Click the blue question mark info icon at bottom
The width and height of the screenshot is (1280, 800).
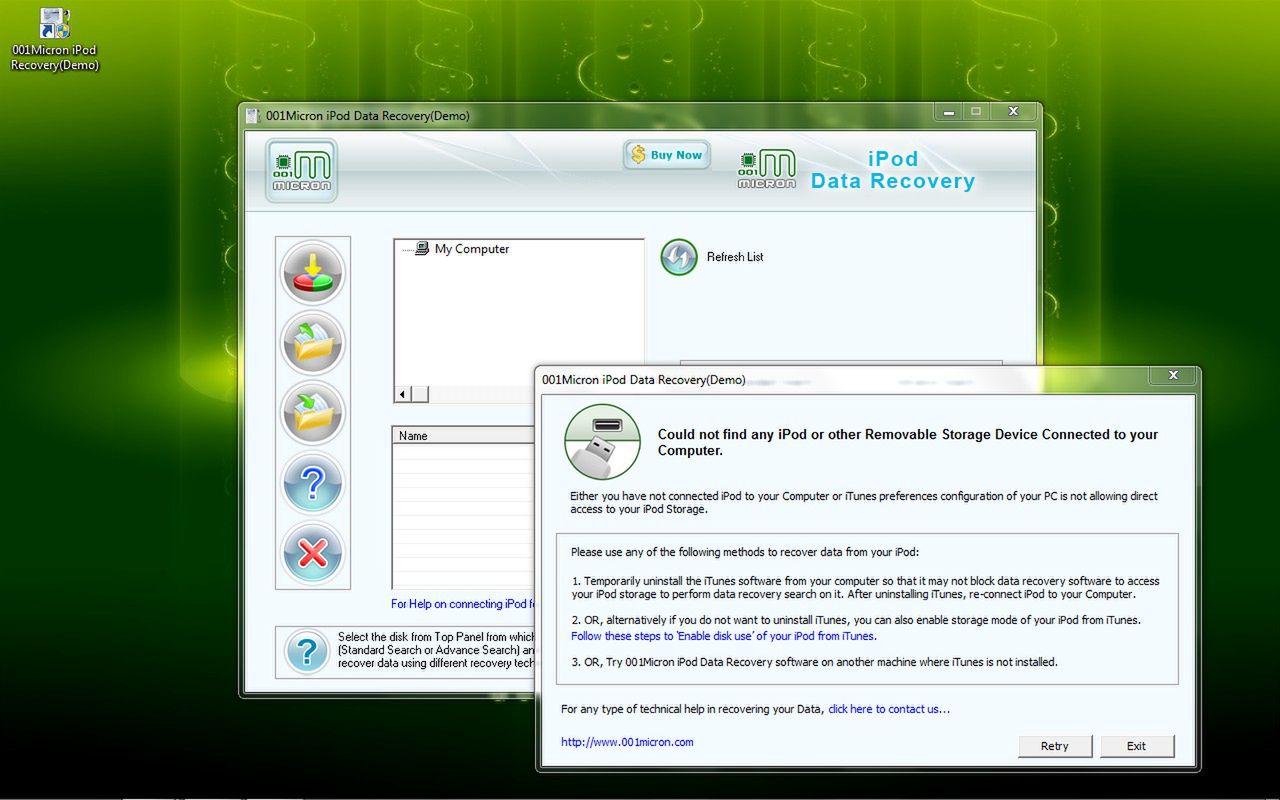(x=306, y=652)
